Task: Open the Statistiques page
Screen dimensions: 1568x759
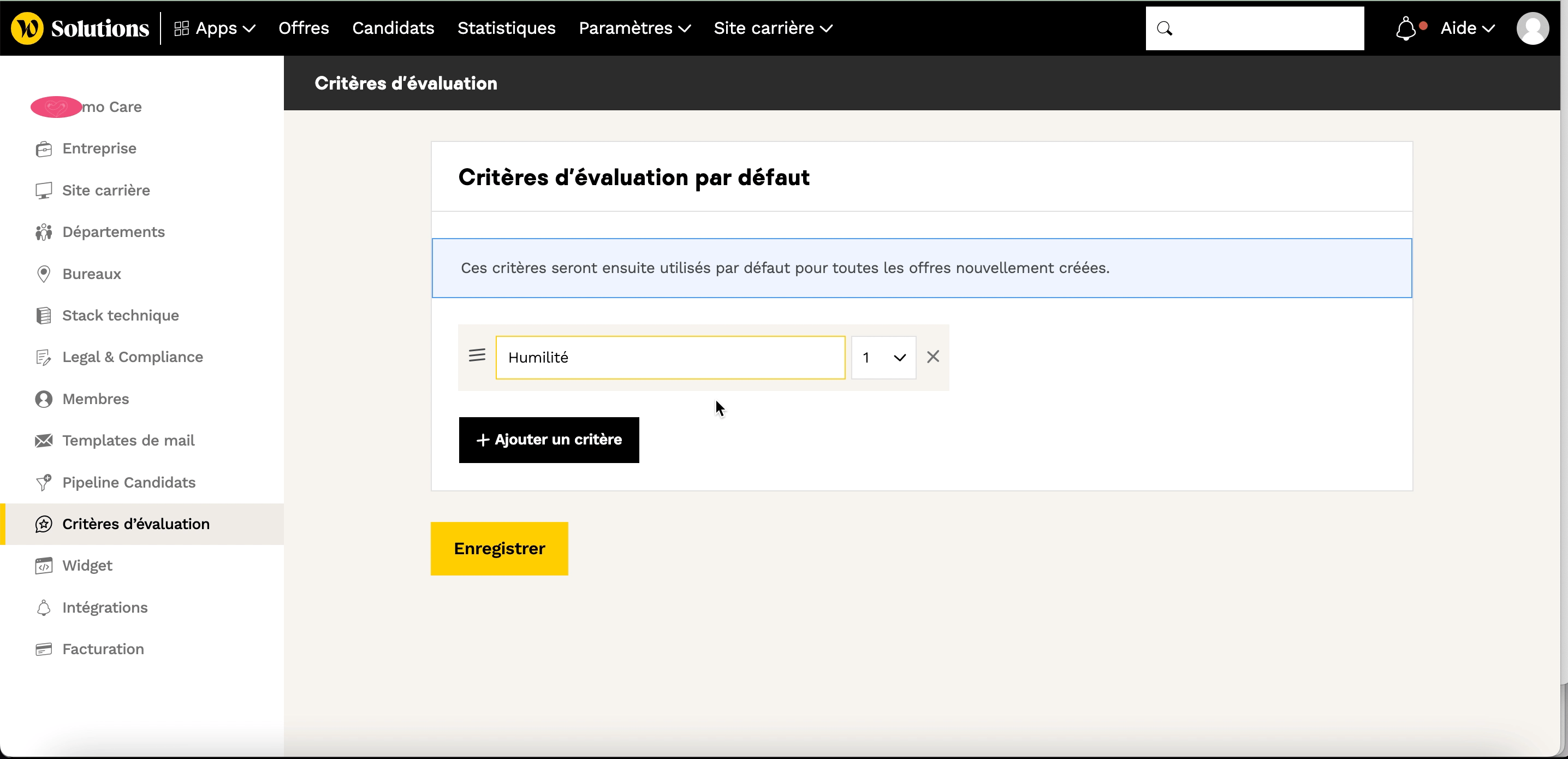Action: 506,28
